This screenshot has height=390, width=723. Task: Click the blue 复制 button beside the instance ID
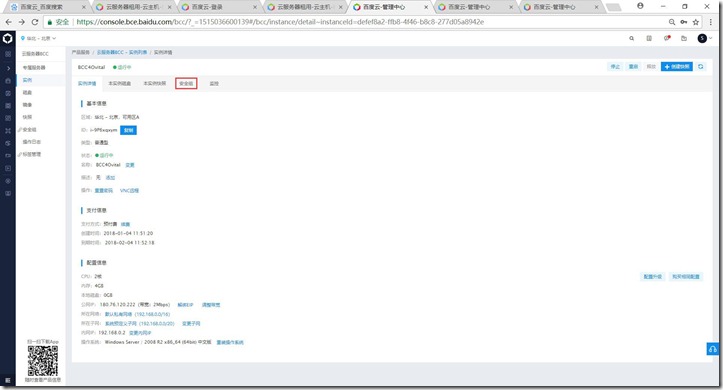128,130
